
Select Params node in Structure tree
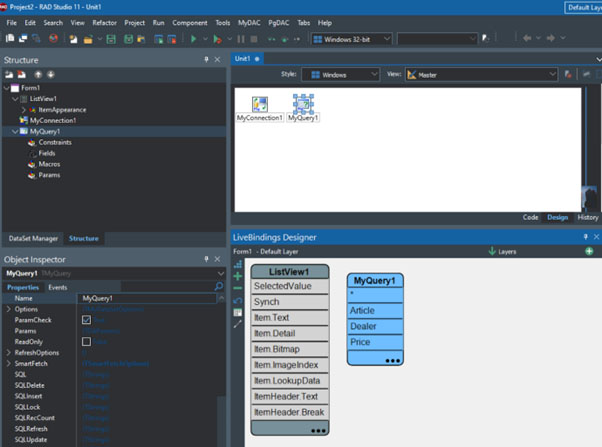tap(49, 175)
